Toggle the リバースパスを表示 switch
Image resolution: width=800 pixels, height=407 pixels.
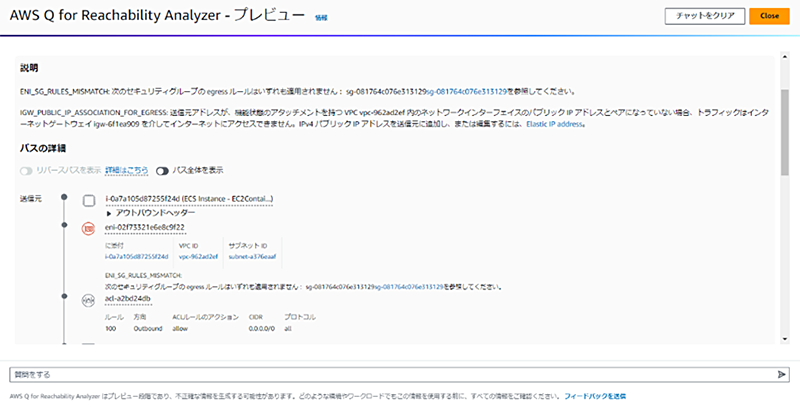click(27, 171)
